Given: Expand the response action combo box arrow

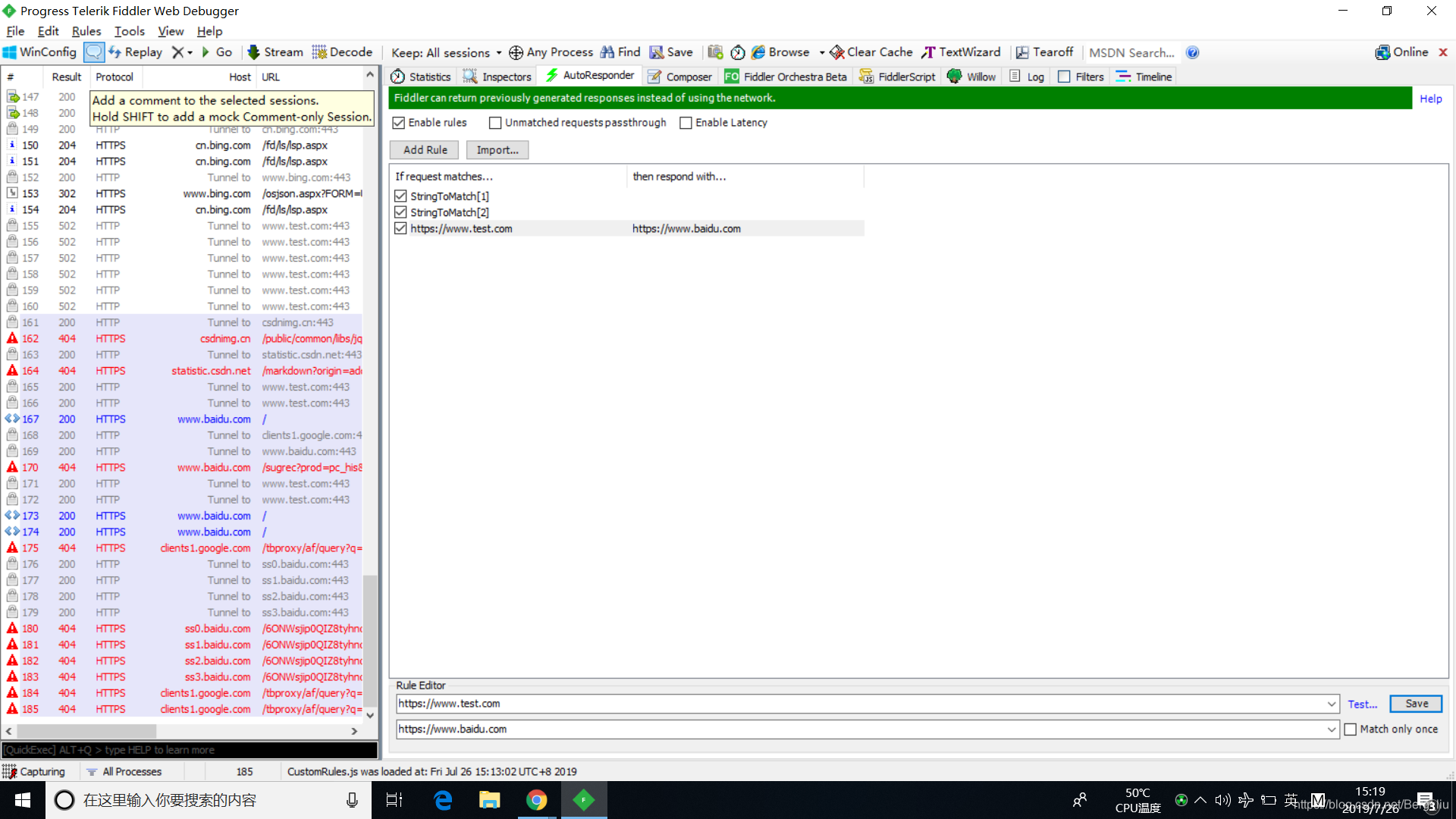Looking at the screenshot, I should point(1331,730).
